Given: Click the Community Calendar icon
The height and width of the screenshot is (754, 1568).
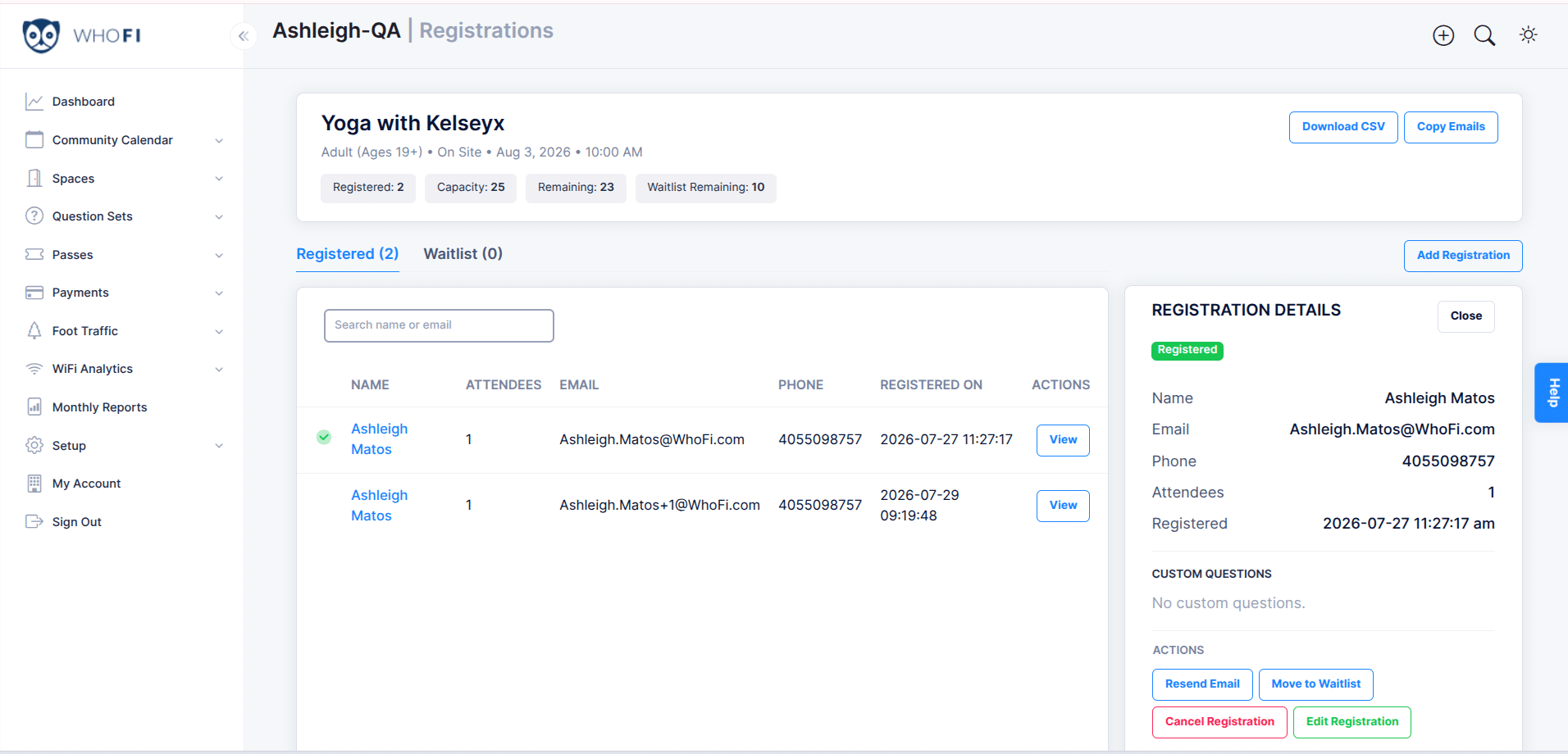Looking at the screenshot, I should pos(34,140).
